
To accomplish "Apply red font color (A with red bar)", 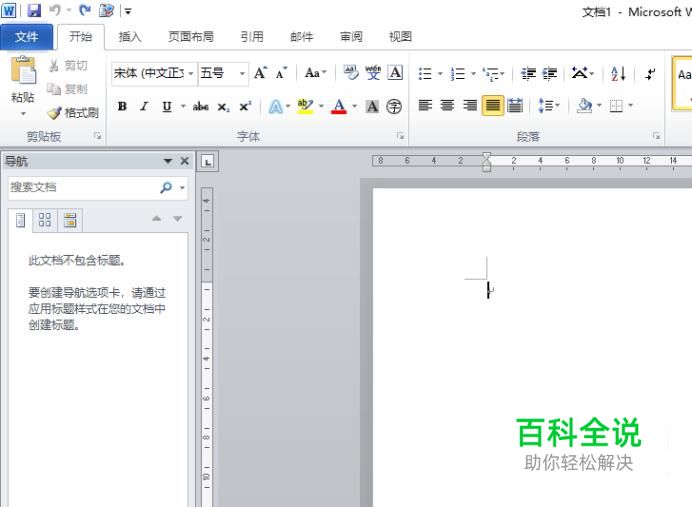I will pyautogui.click(x=338, y=106).
